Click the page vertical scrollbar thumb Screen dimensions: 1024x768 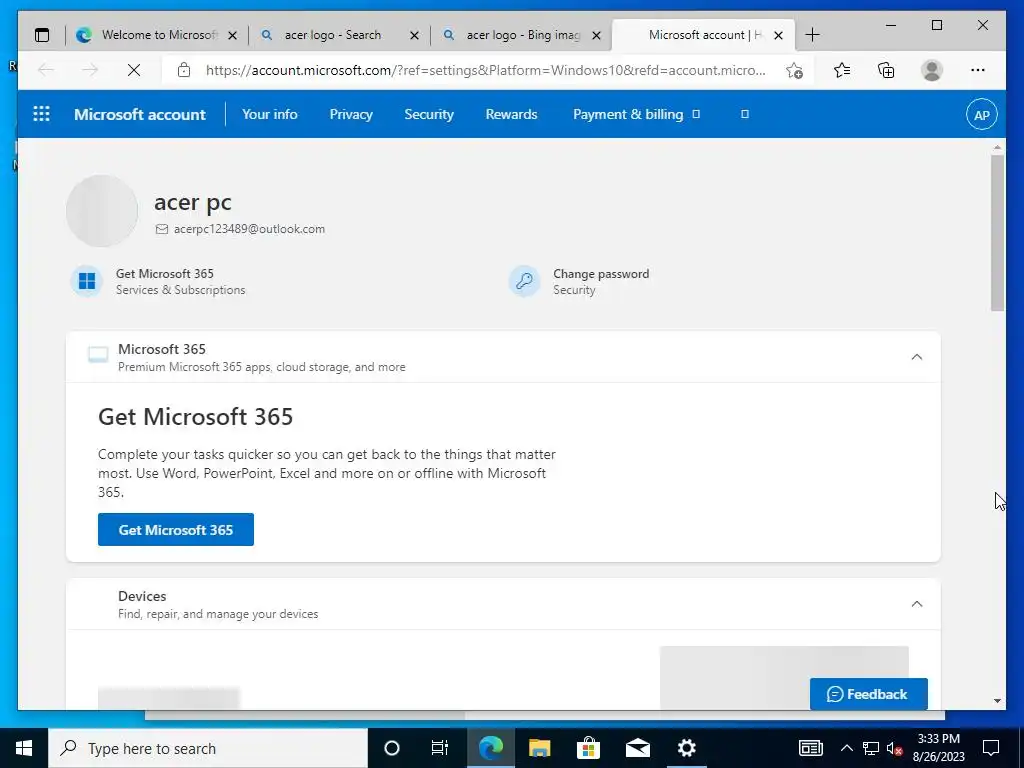[x=997, y=233]
